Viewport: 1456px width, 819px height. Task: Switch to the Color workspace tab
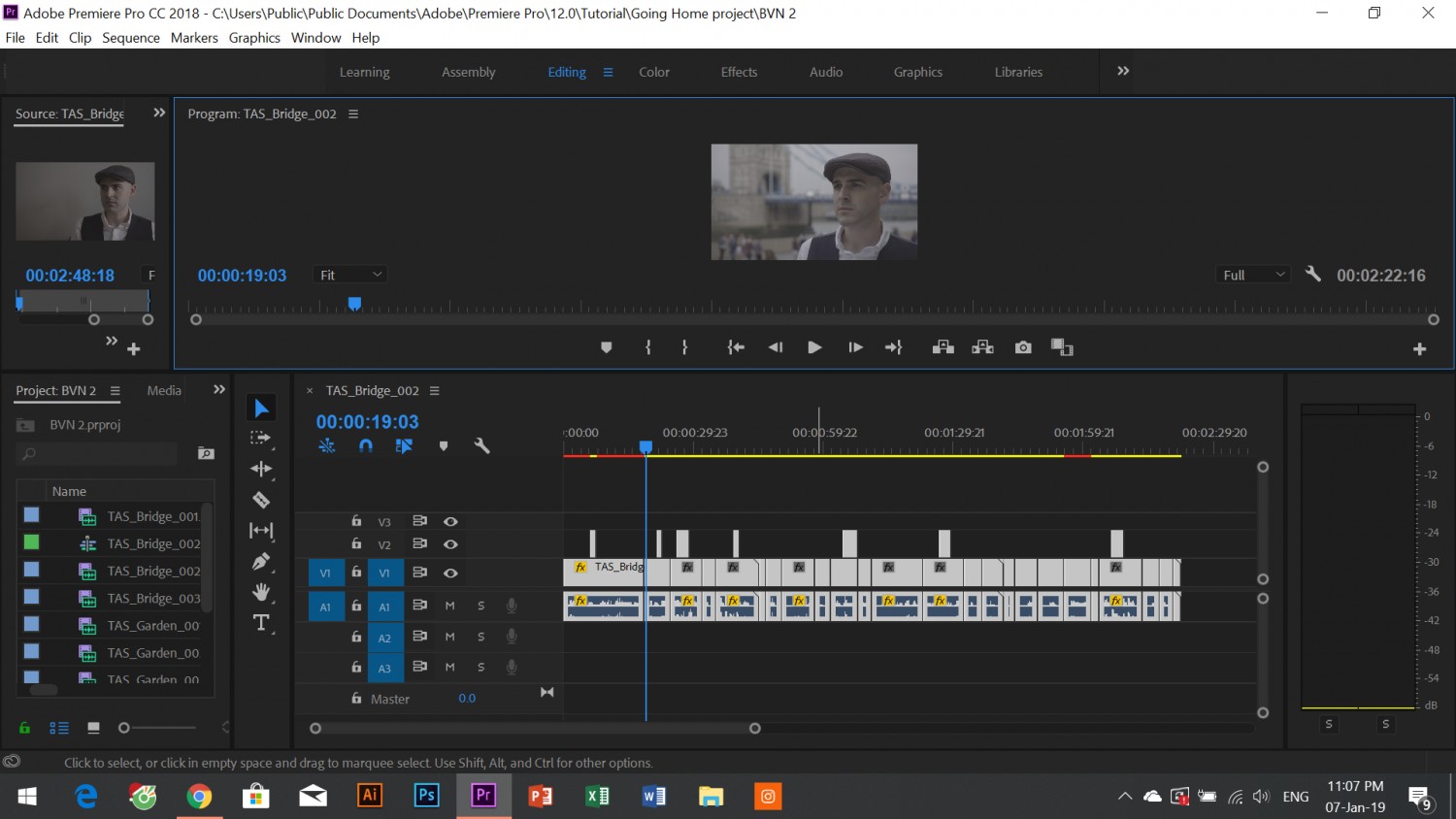click(x=654, y=72)
